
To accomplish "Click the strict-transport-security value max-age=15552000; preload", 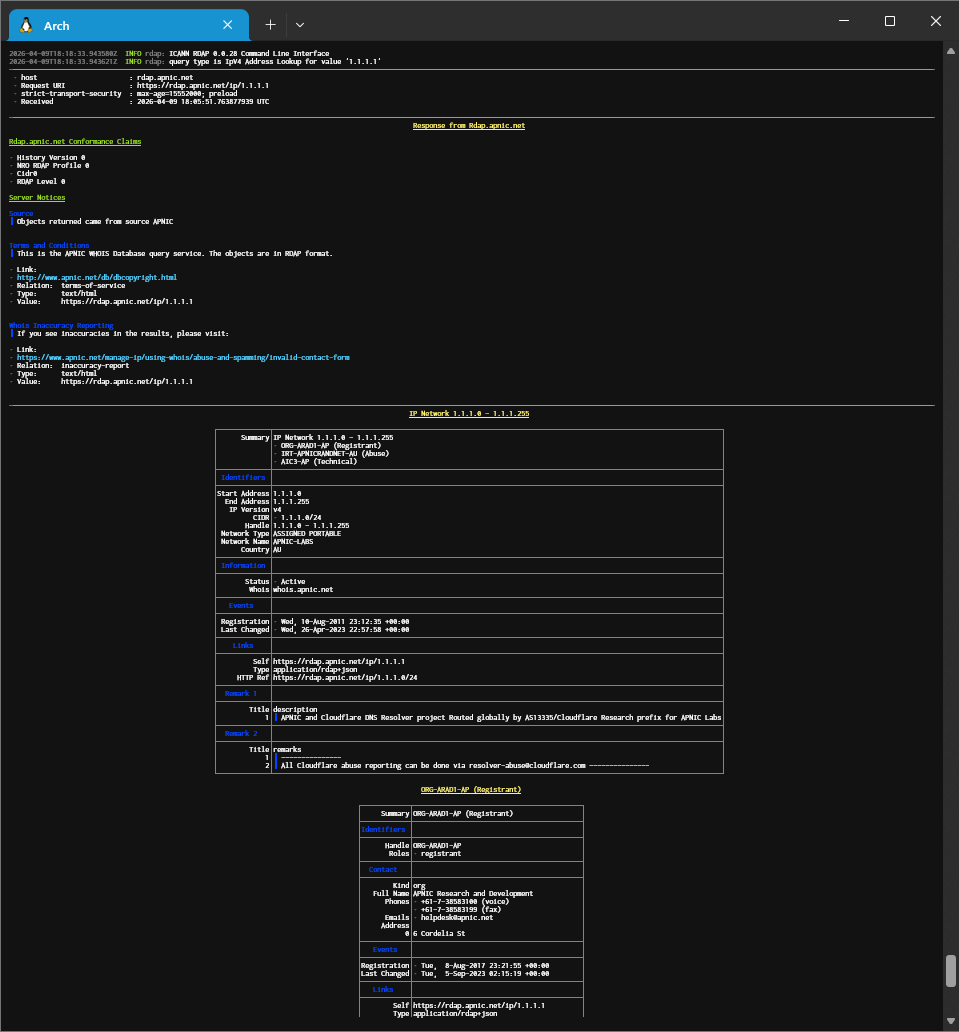I will pos(187,93).
